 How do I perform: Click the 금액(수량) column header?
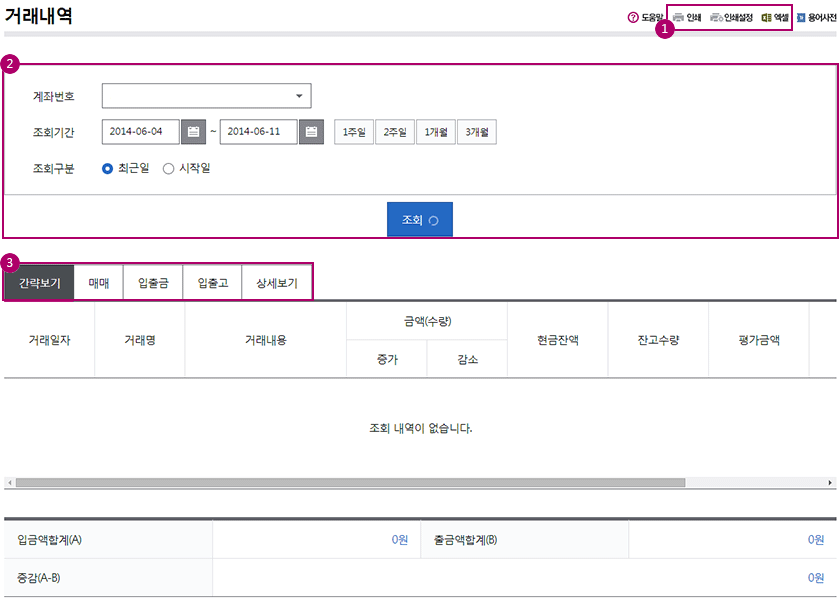427,321
